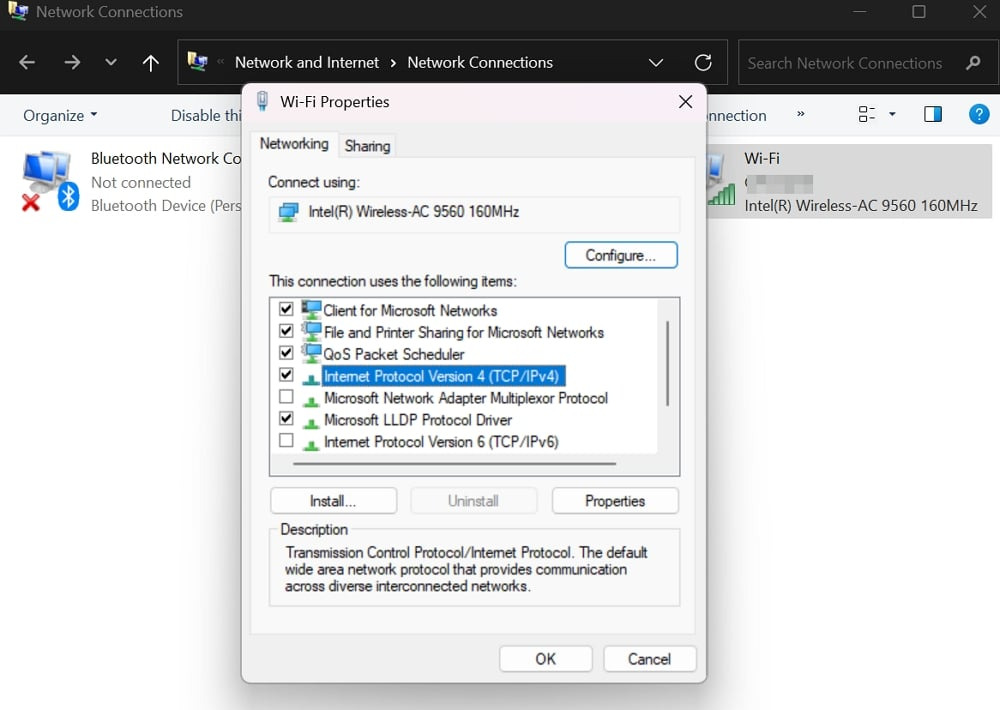
Task: Click the Networking tab
Action: (293, 144)
